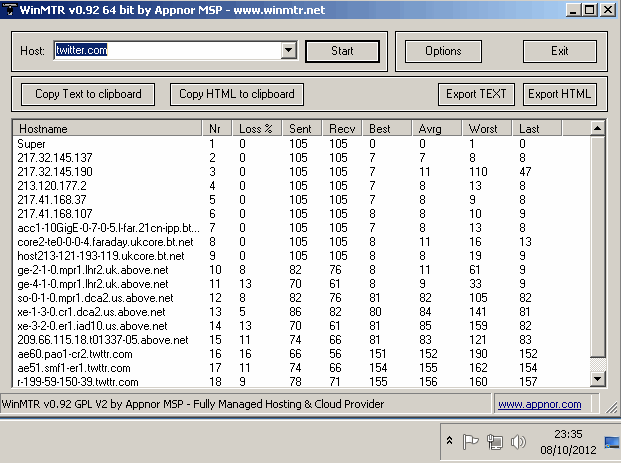The height and width of the screenshot is (463, 621).
Task: Click the status bar WinMTR v0.92 GPL text
Action: [x=193, y=404]
